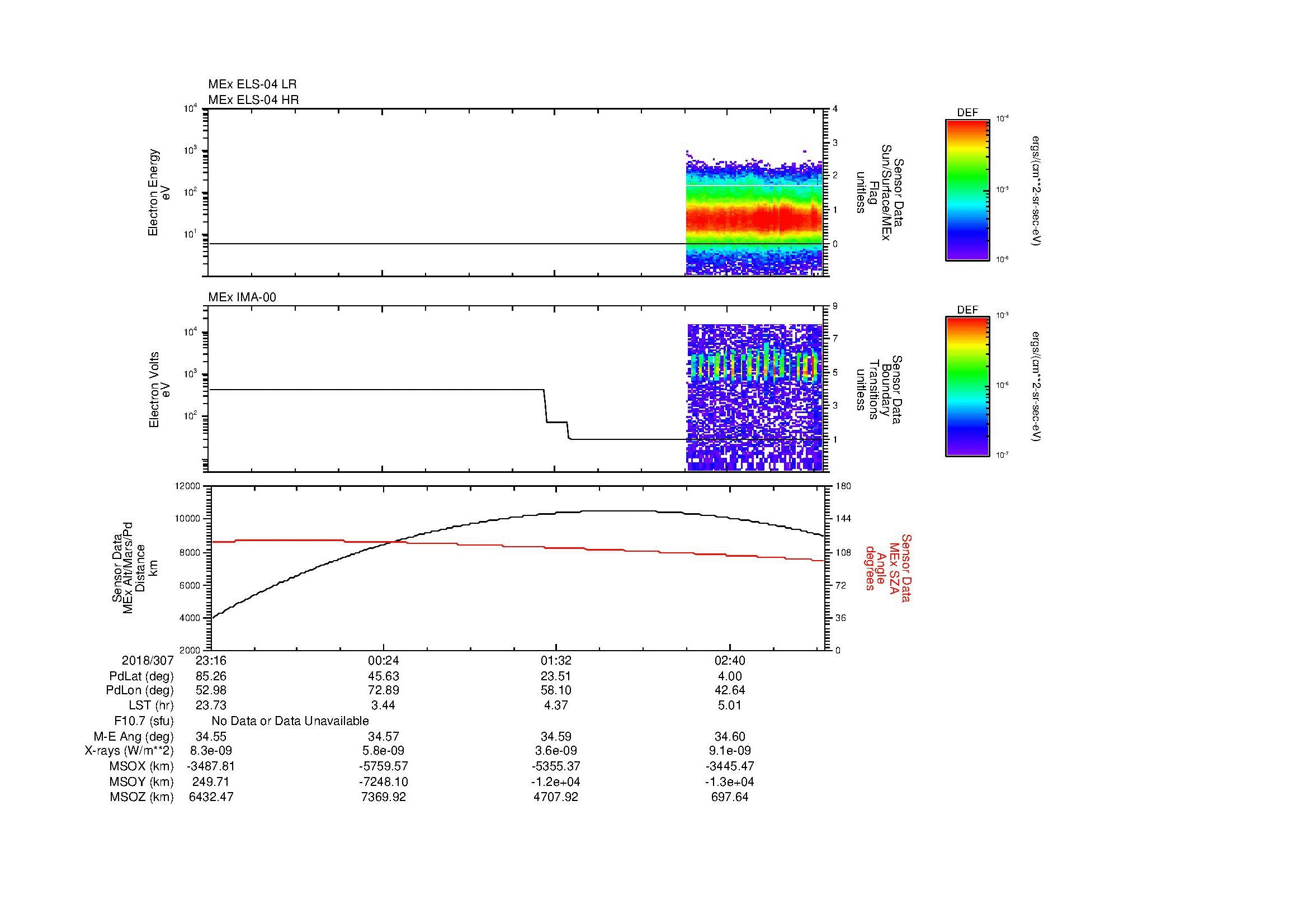The width and height of the screenshot is (1308, 924).
Task: Click the M-E Ang value '34.59'
Action: pos(556,737)
